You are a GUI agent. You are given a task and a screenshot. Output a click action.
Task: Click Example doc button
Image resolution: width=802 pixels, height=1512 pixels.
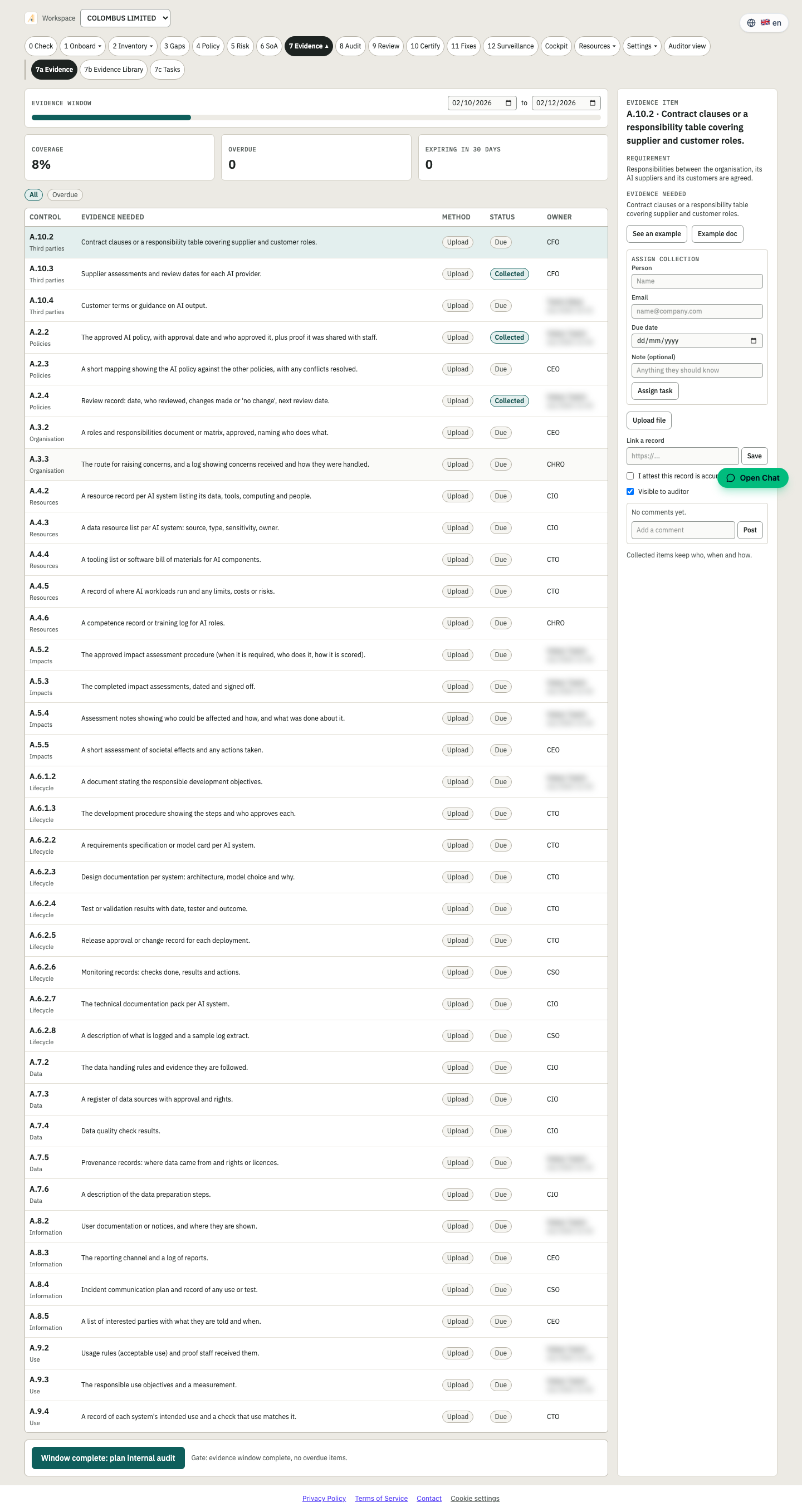tap(717, 233)
